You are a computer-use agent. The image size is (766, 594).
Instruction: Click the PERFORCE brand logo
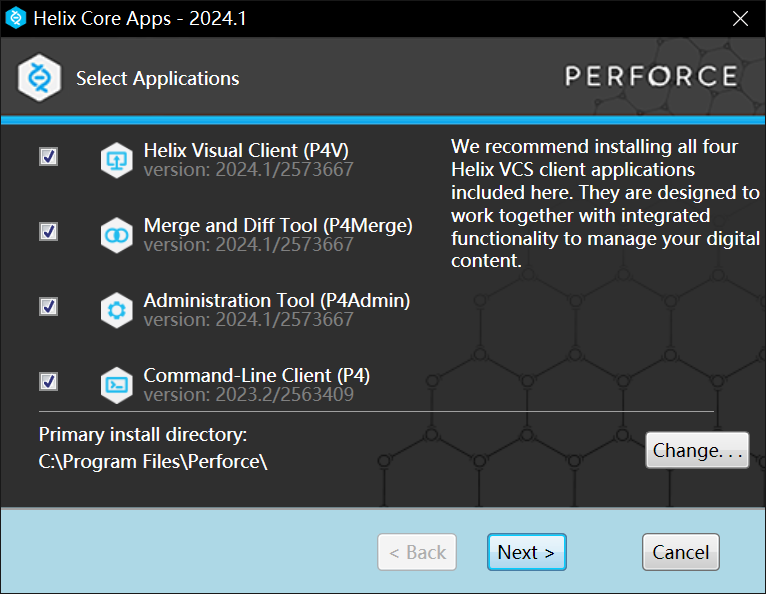pyautogui.click(x=651, y=77)
